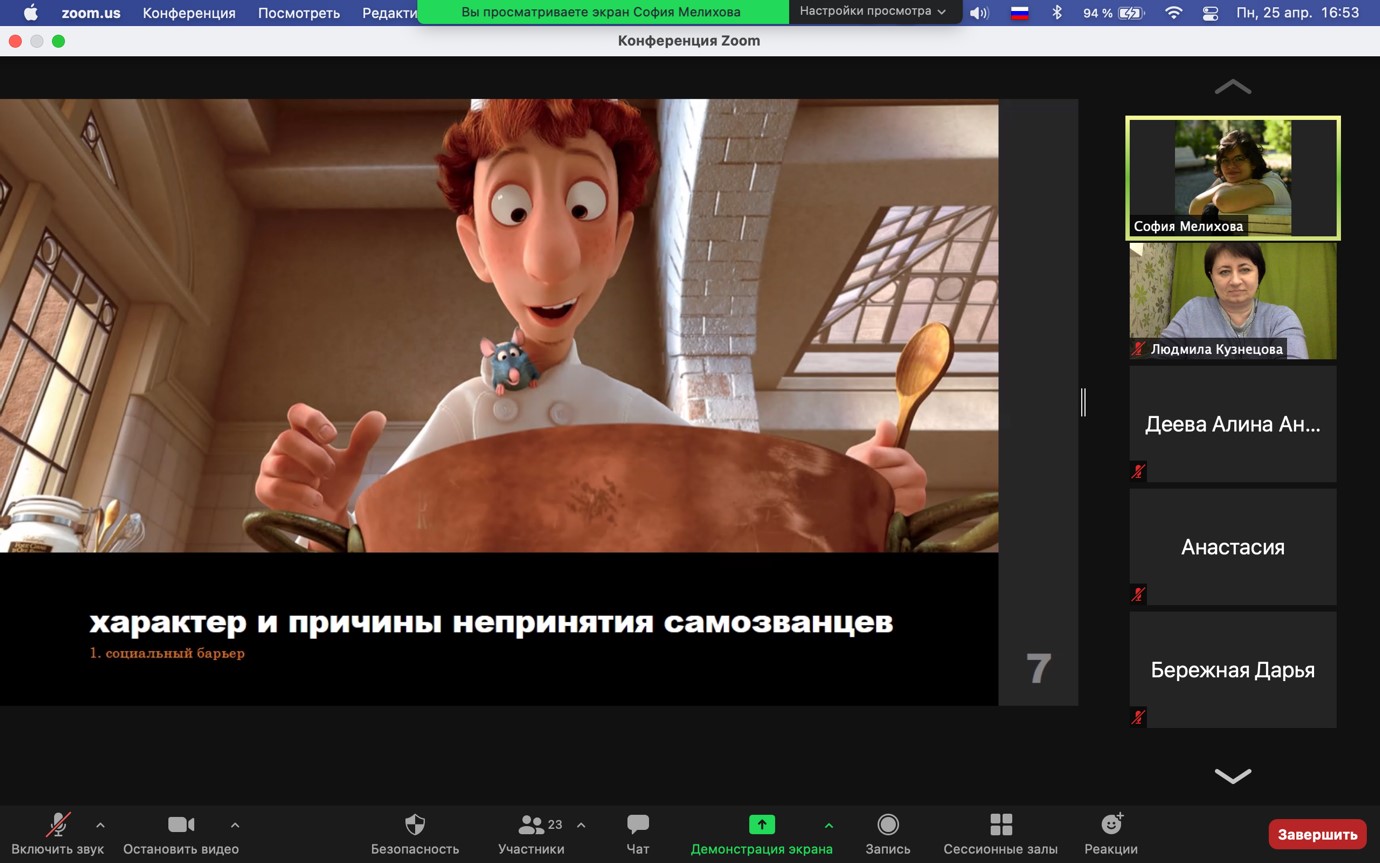Click the panel divider handle beside slide
This screenshot has height=863, width=1380.
tap(1084, 402)
